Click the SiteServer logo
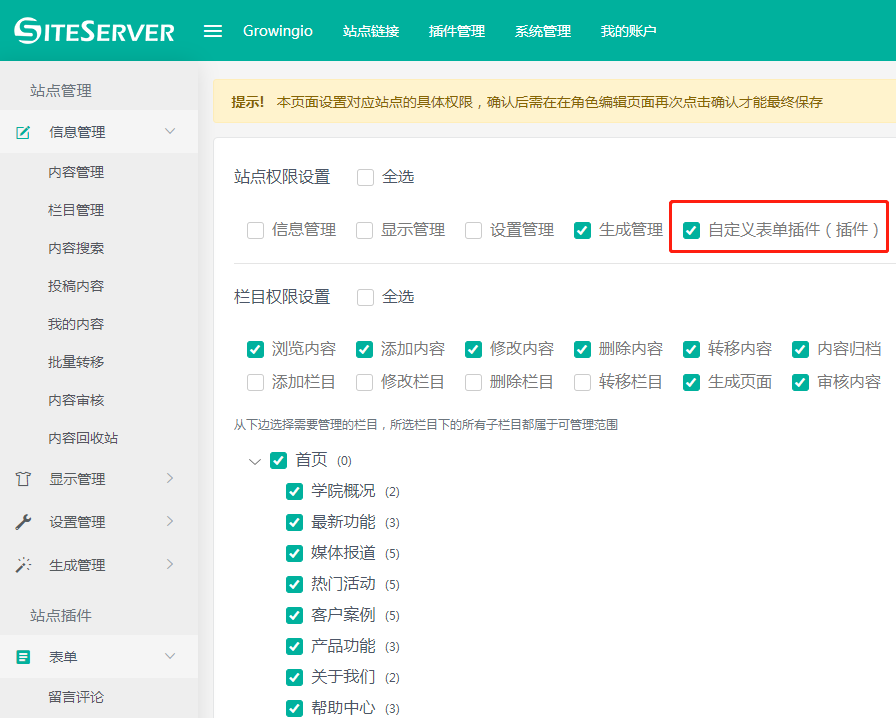Viewport: 896px width, 718px height. [x=94, y=31]
